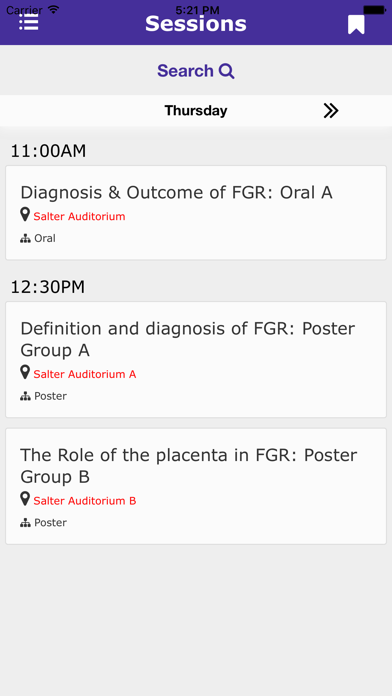Click the Salter Auditorium location link
The height and width of the screenshot is (696, 392).
(79, 217)
